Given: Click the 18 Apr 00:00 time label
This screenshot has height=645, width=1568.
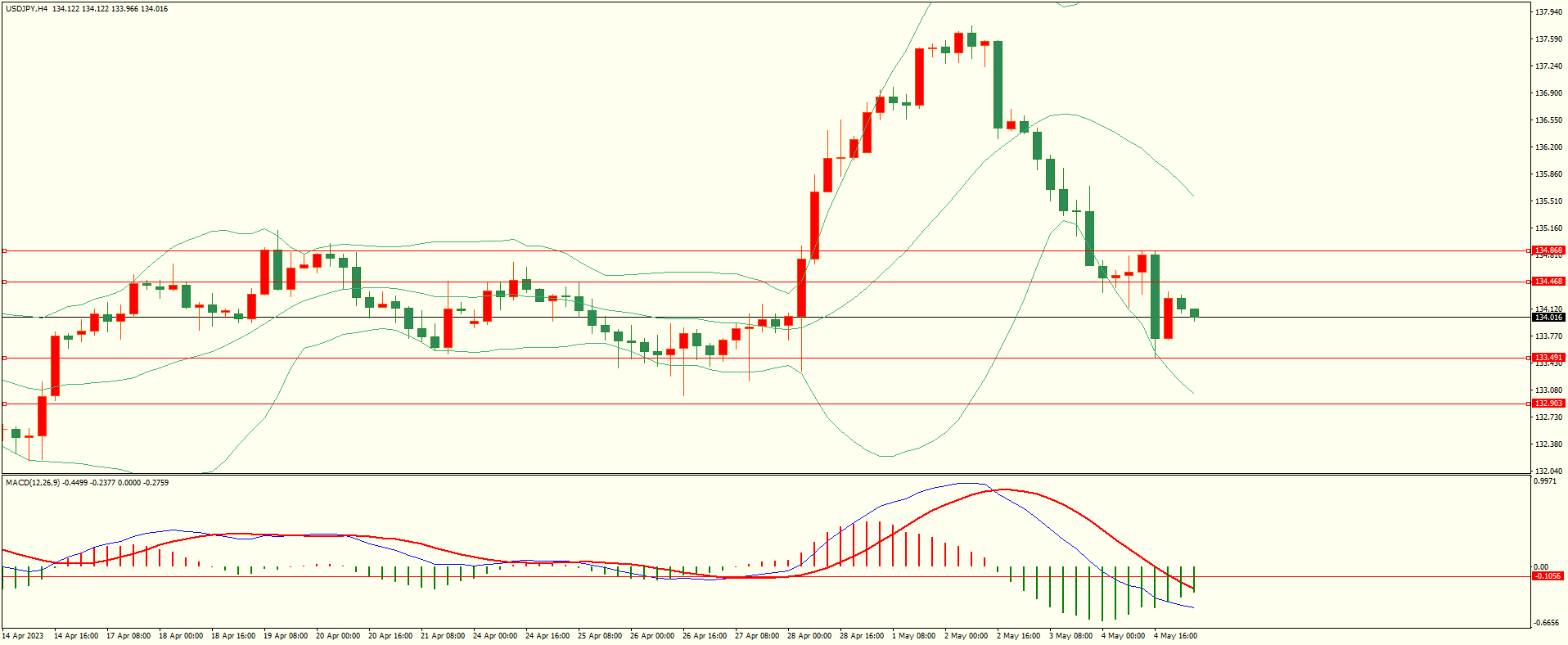Looking at the screenshot, I should click(x=181, y=636).
